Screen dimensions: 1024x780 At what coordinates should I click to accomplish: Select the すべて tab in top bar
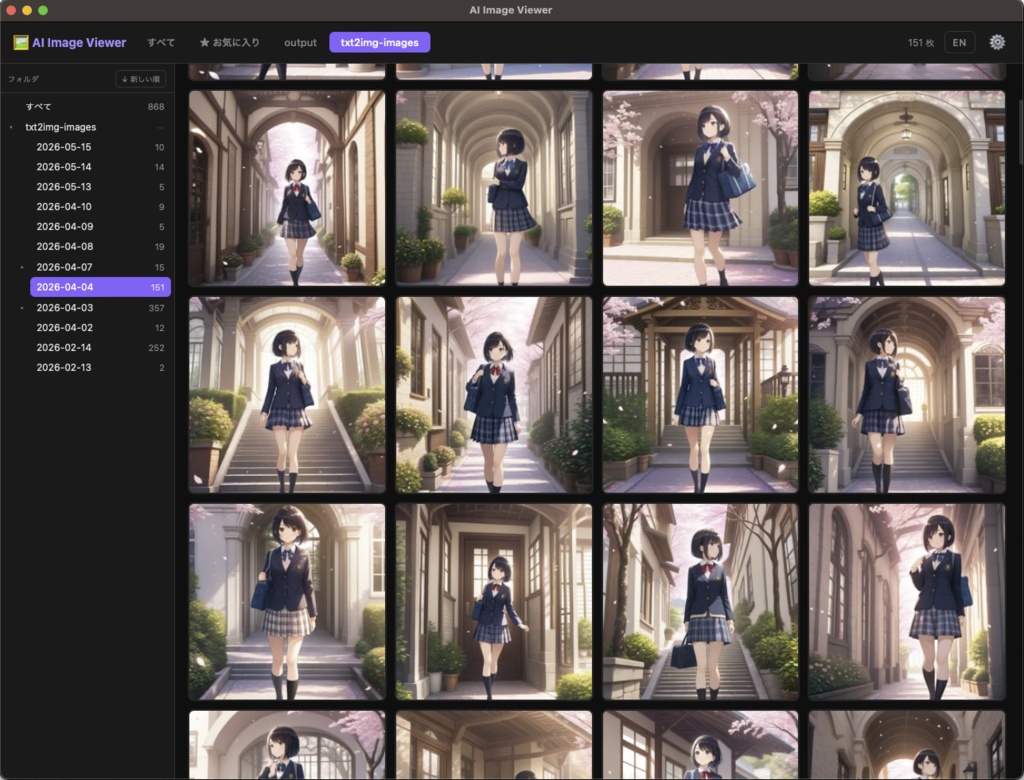pos(161,42)
